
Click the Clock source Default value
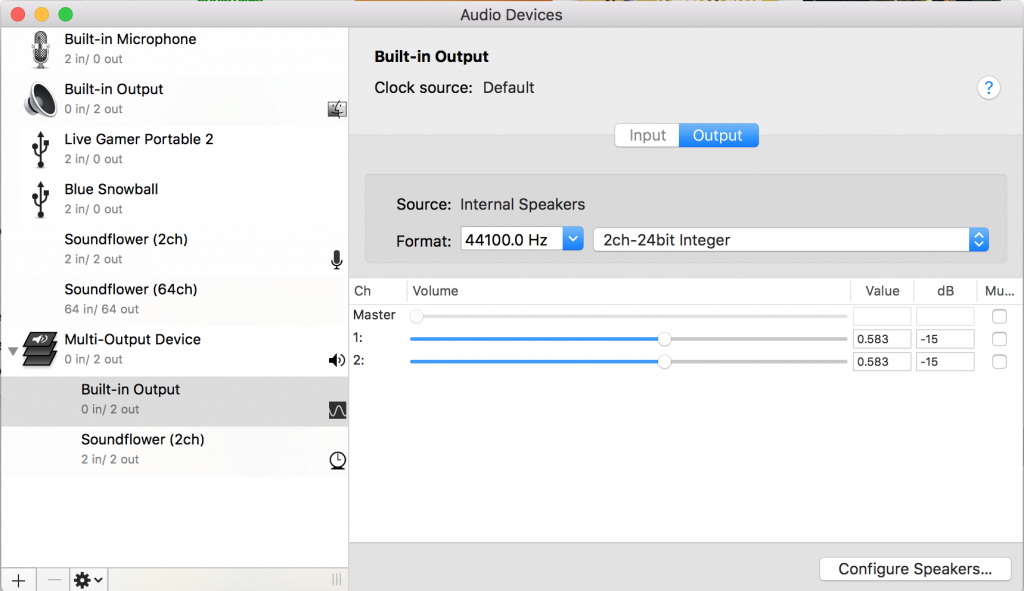508,88
